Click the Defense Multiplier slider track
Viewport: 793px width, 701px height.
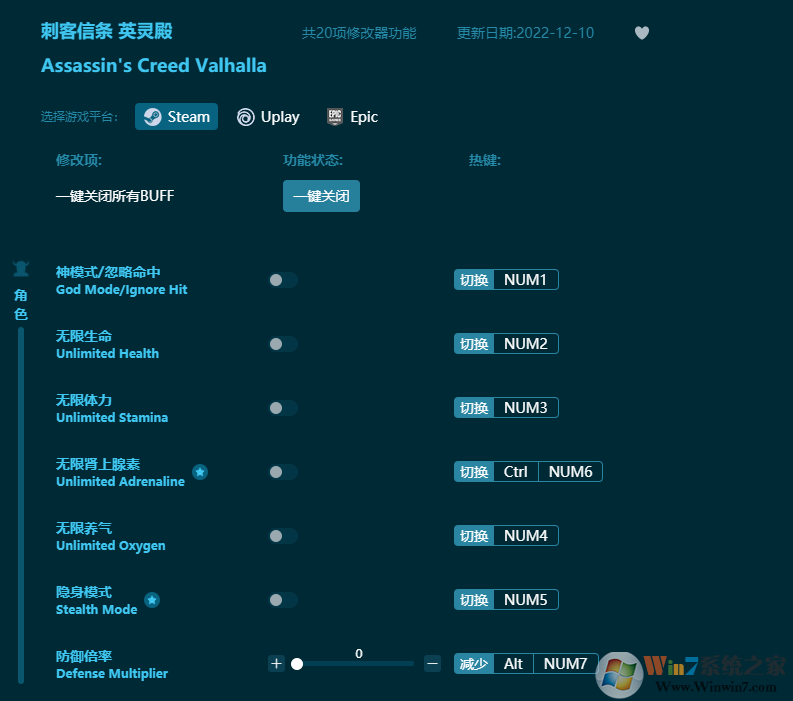pos(354,664)
